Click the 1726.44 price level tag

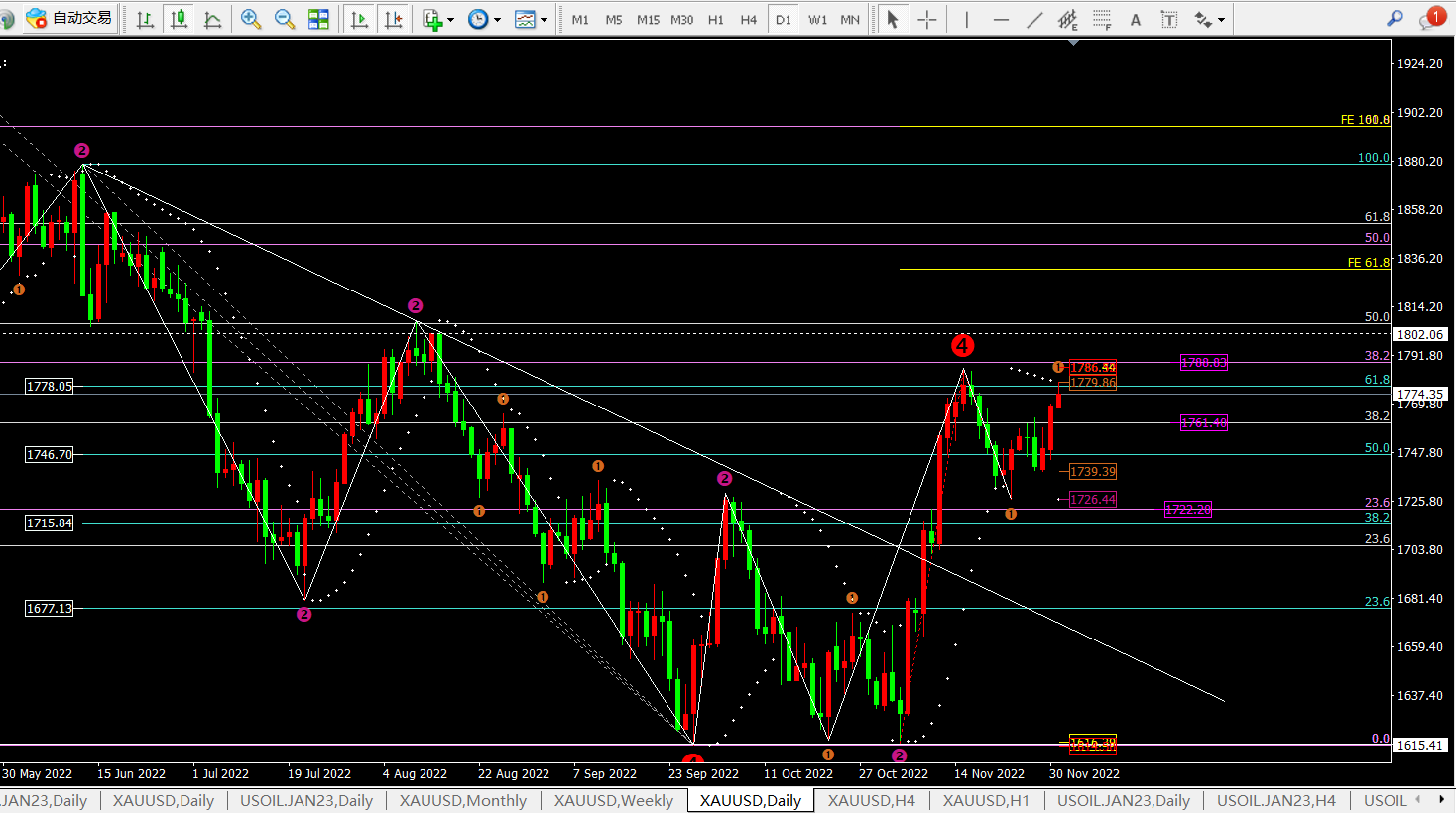pyautogui.click(x=1093, y=500)
